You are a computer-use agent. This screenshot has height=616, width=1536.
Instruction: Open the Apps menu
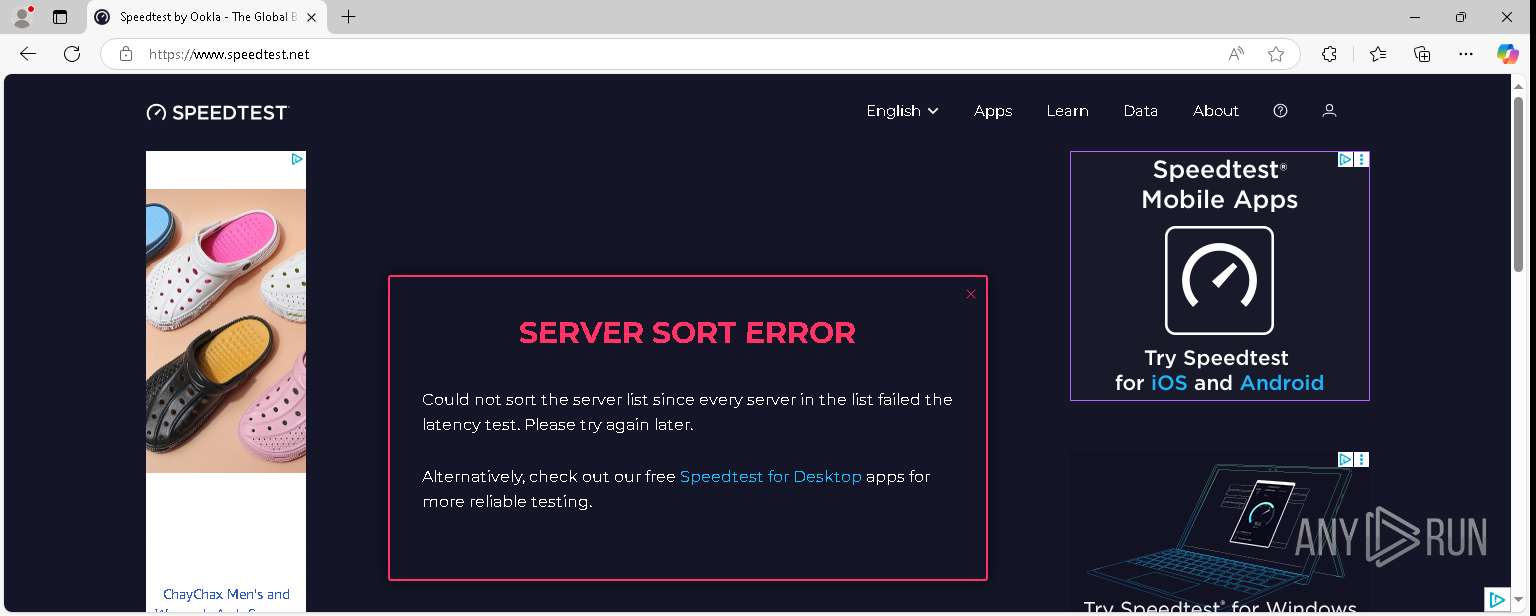pos(993,111)
